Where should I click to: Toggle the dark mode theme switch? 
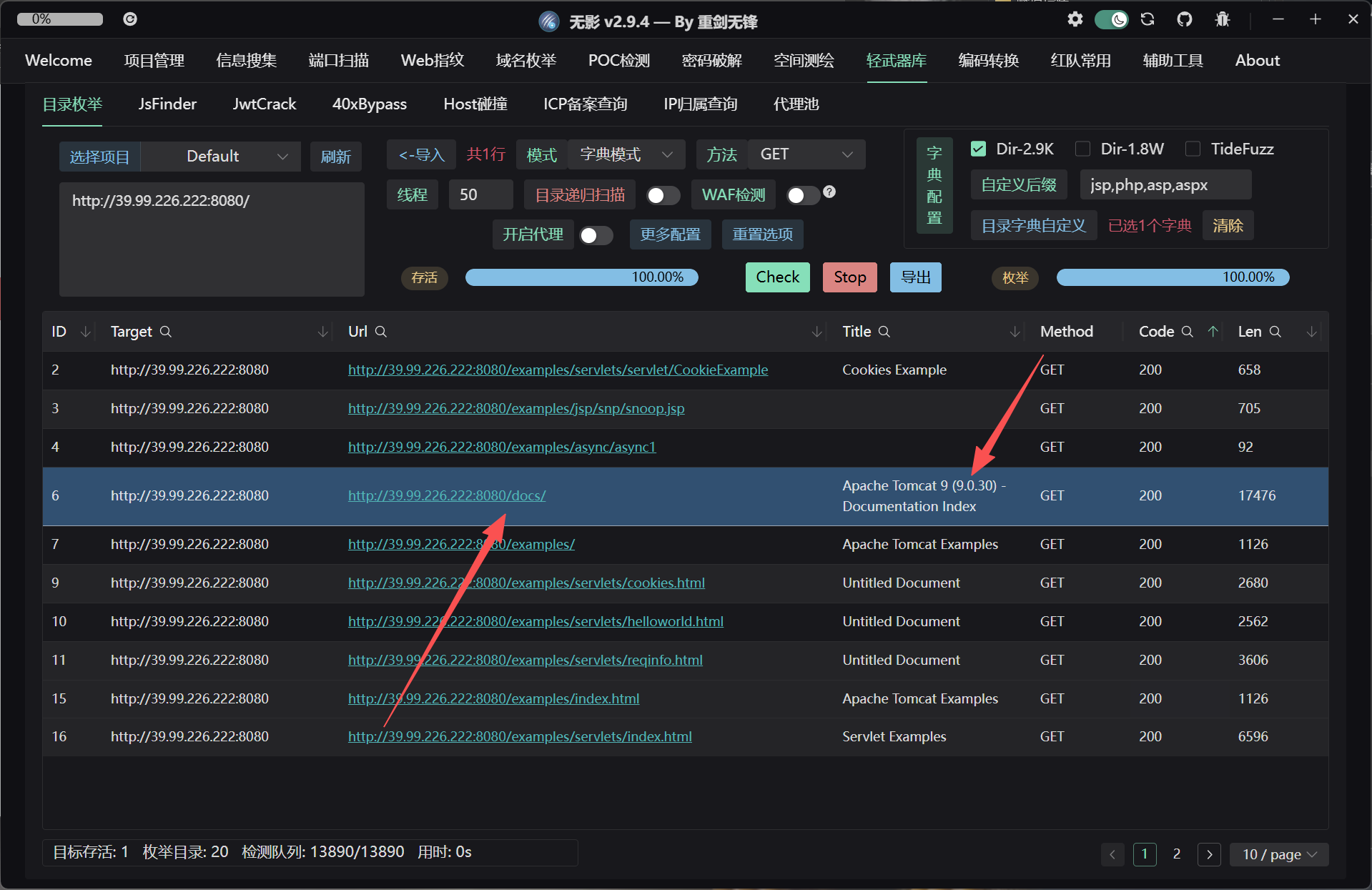pyautogui.click(x=1112, y=19)
